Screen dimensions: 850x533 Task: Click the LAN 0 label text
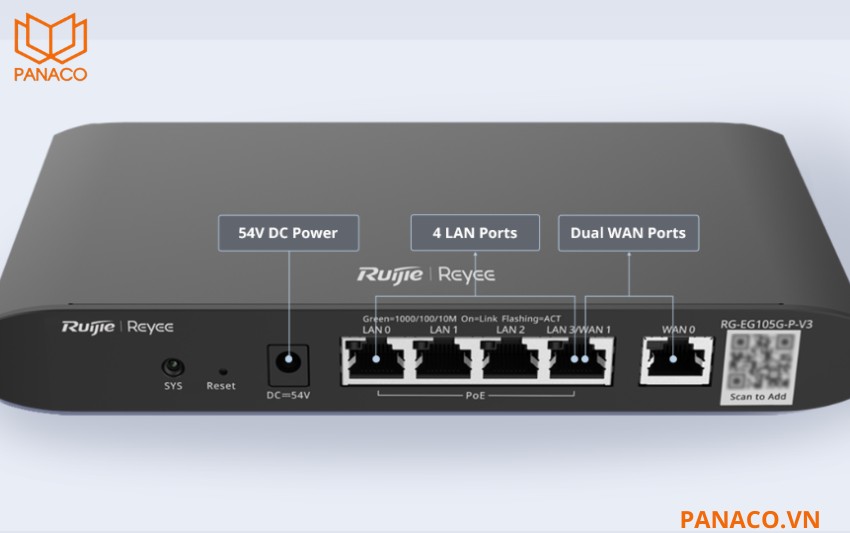point(376,330)
